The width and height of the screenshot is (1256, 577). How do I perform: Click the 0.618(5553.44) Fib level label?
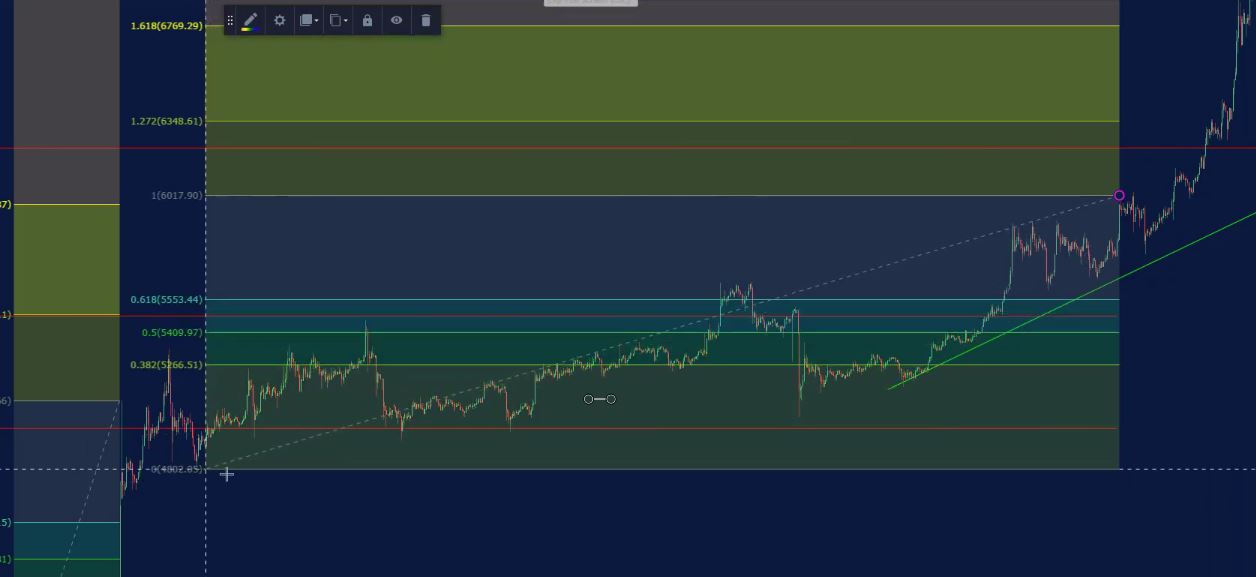tap(166, 299)
